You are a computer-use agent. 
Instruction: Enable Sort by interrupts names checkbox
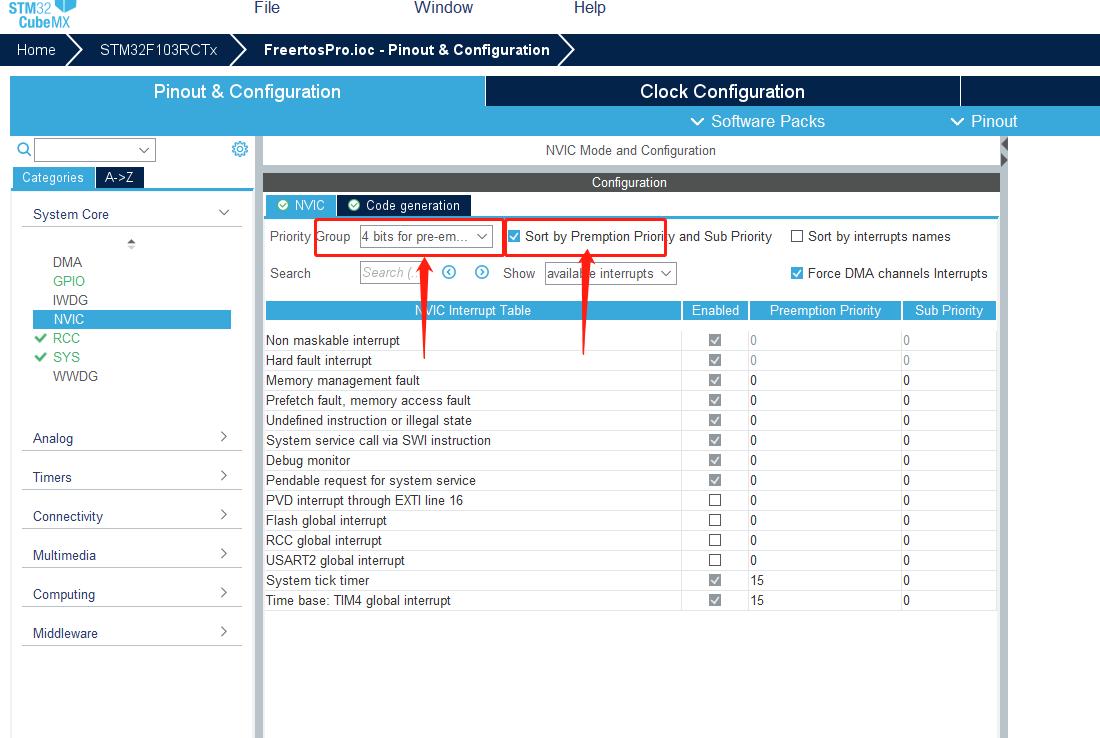(797, 237)
